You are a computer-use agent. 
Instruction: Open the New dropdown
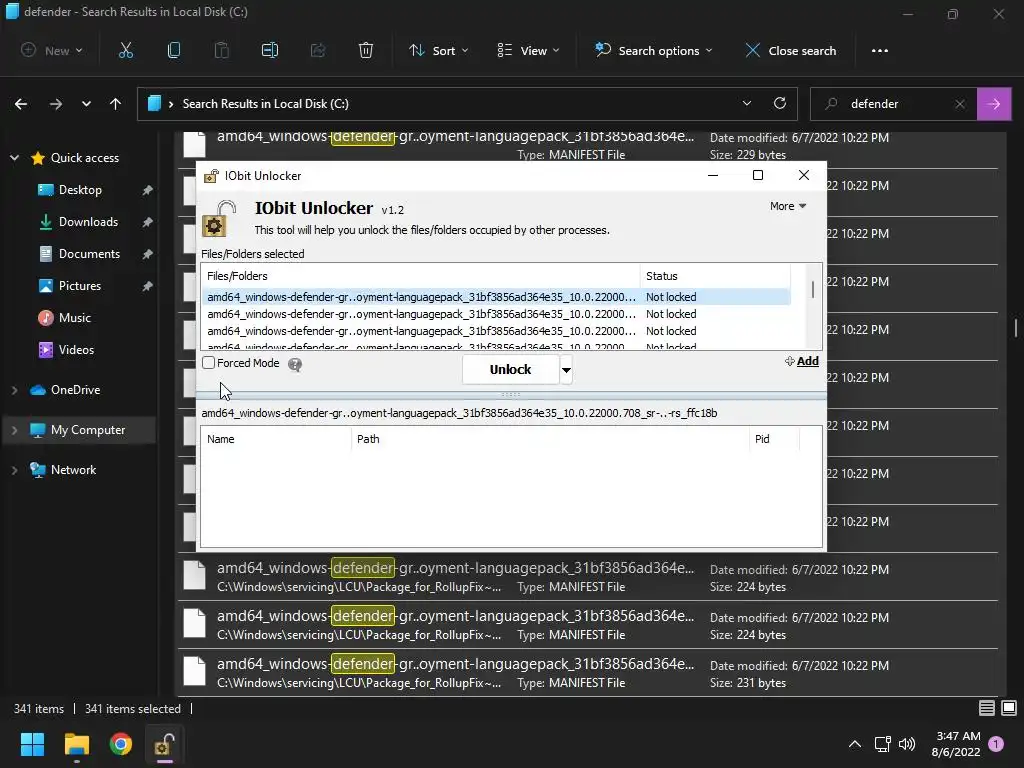click(52, 50)
